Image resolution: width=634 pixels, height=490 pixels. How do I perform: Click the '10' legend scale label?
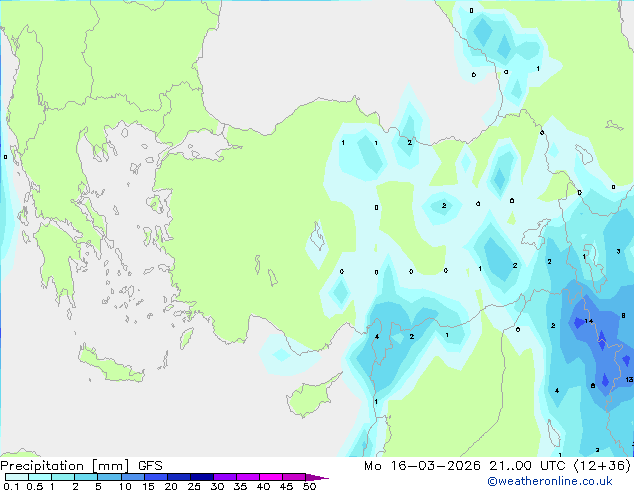click(125, 486)
